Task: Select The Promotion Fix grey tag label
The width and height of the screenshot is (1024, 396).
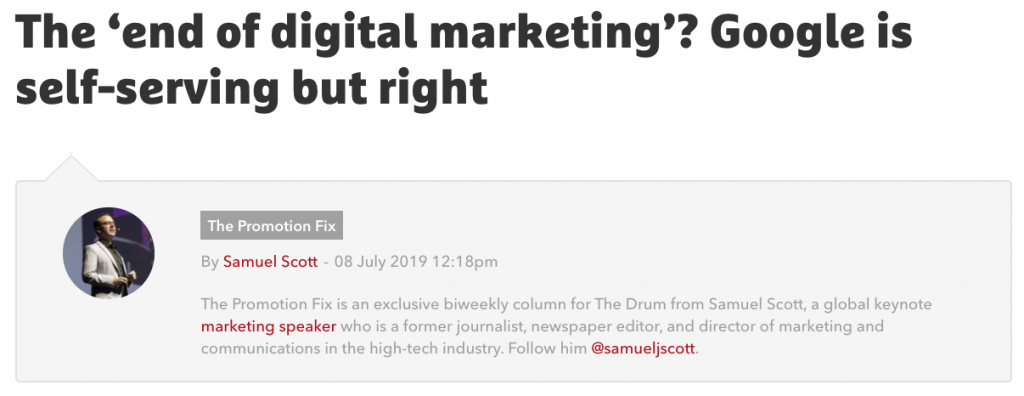Action: (x=272, y=226)
